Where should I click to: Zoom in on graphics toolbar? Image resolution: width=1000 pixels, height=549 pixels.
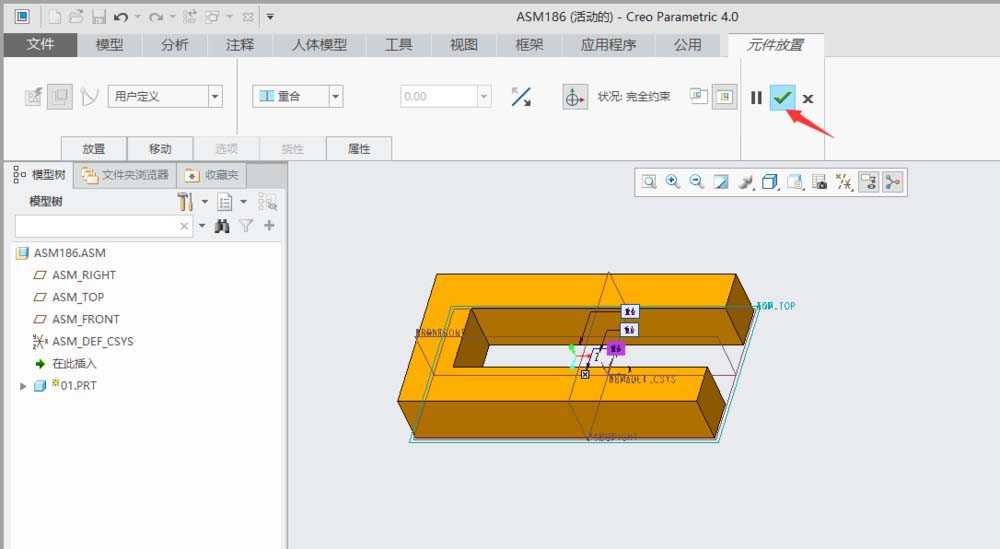(673, 182)
